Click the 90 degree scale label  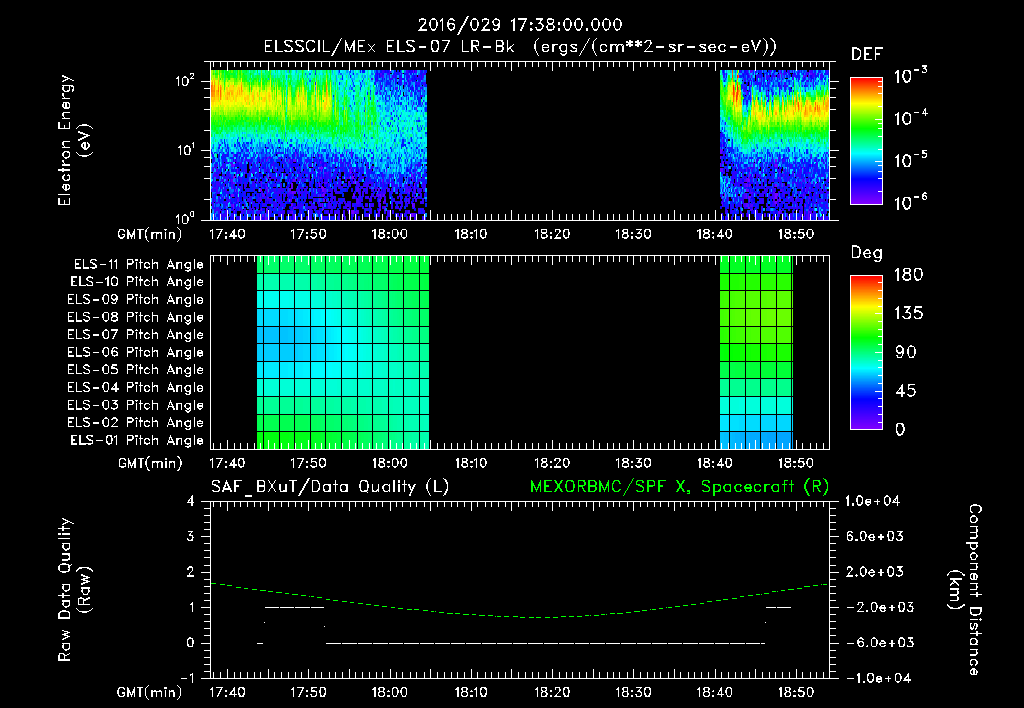[x=905, y=352]
